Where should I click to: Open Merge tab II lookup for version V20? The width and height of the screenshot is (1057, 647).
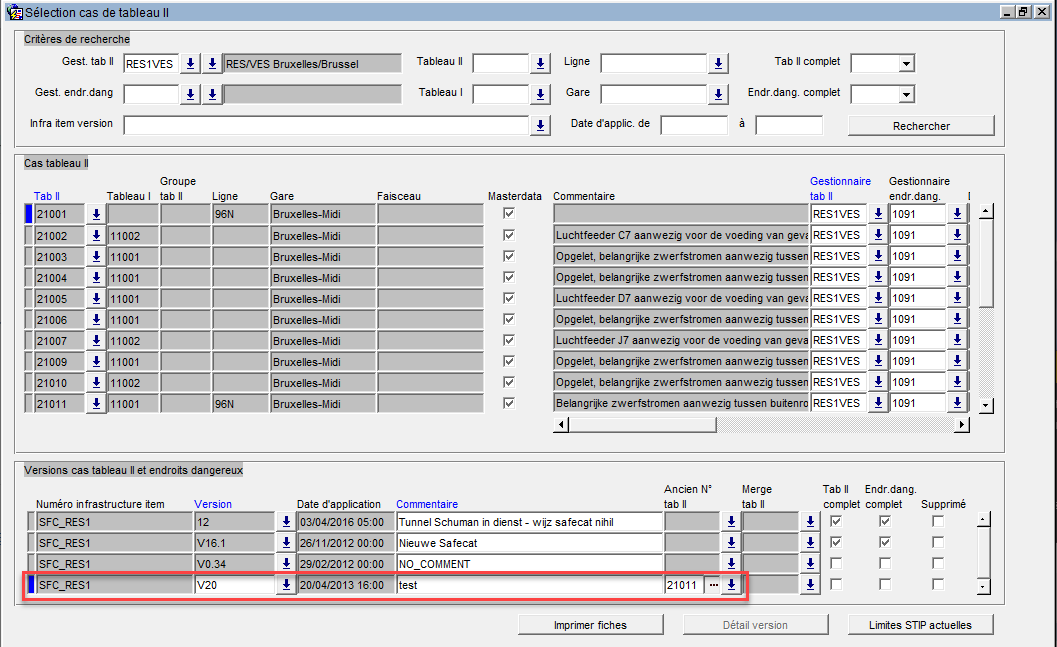(810, 584)
